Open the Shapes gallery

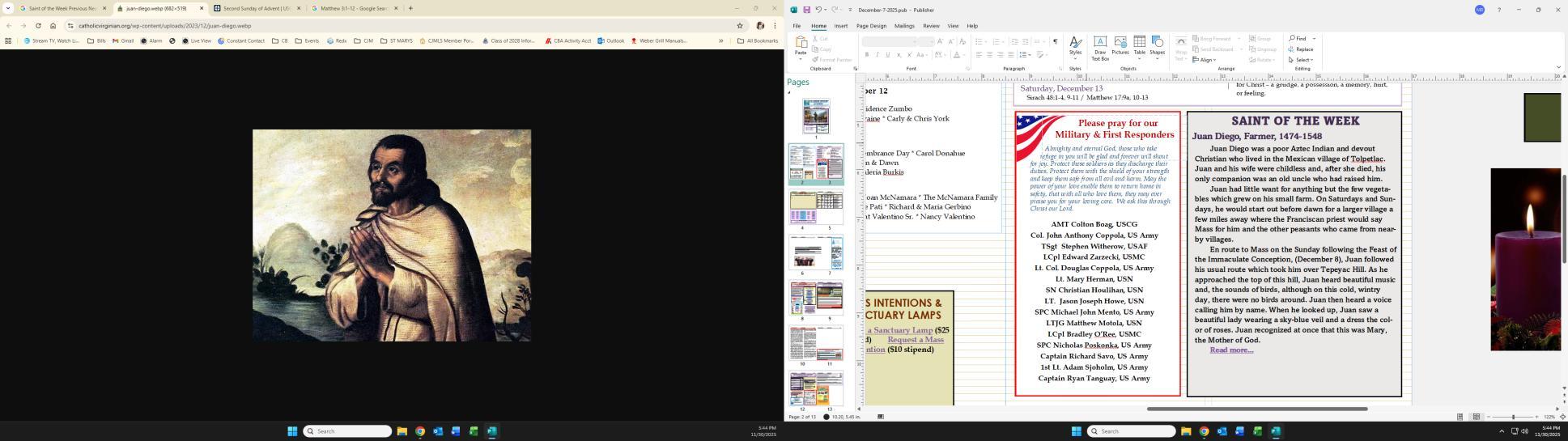tap(1157, 48)
